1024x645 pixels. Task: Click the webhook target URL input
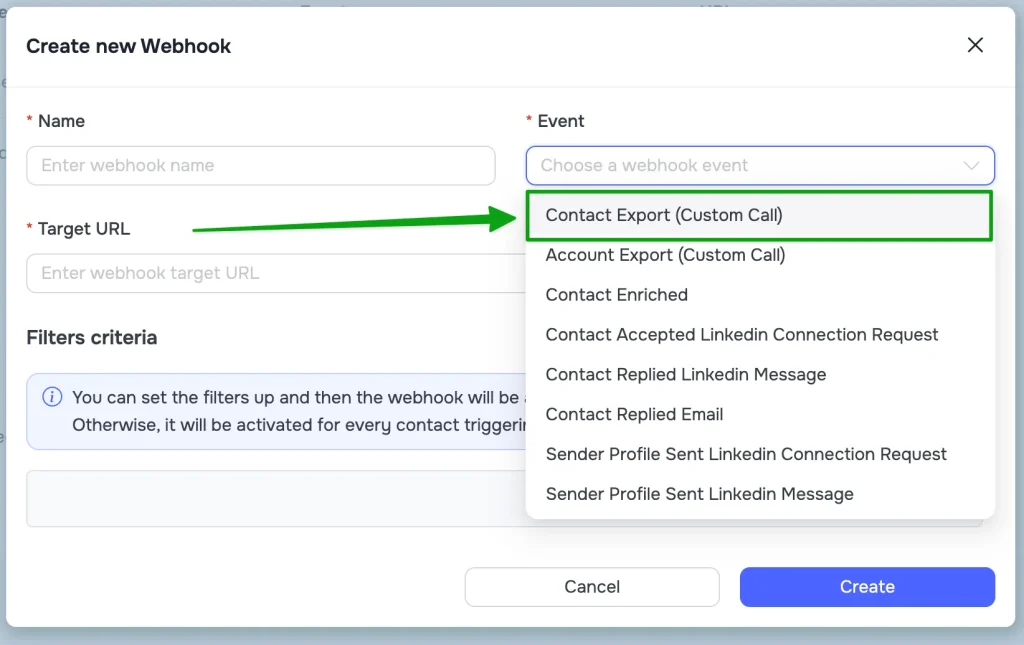[x=270, y=273]
